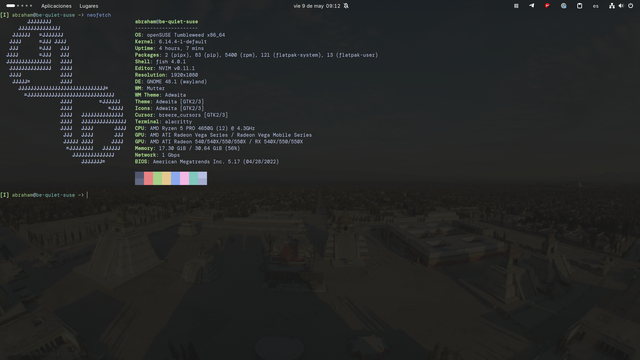Image resolution: width=640 pixels, height=360 pixels.
Task: Click the round gray tray icon with blue badge
Action: coord(563,6)
